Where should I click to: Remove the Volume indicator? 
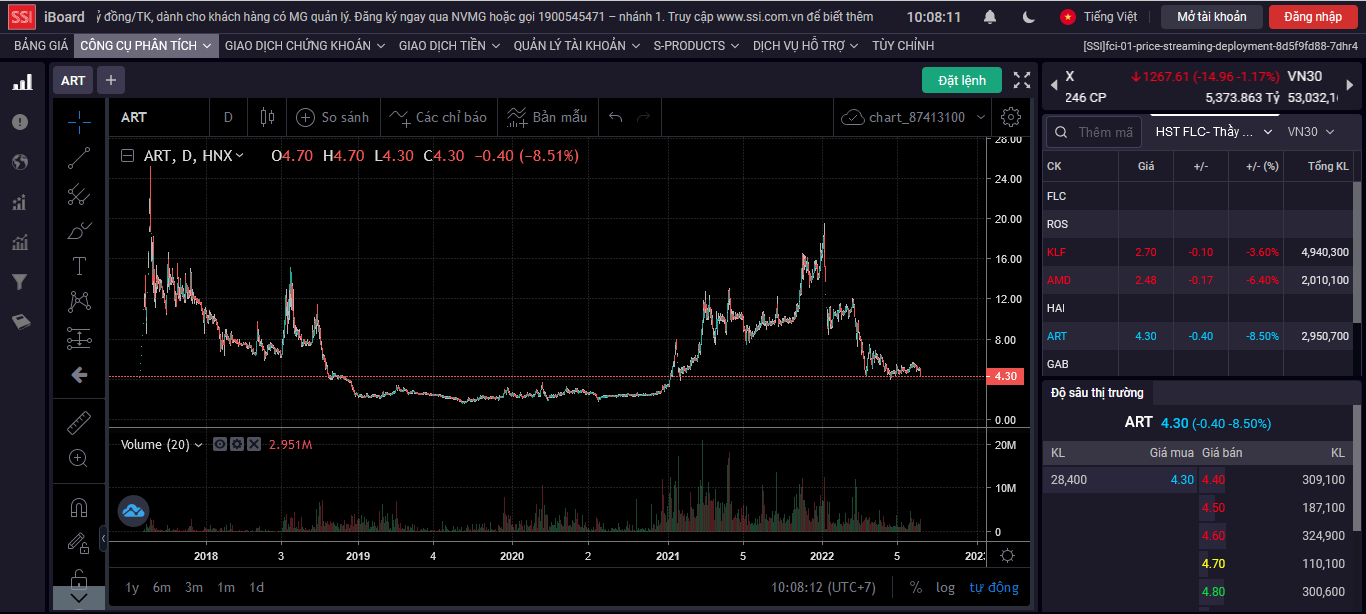(254, 444)
